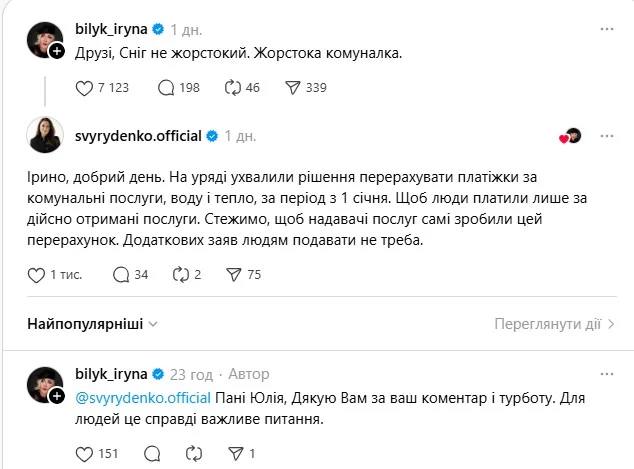Open replies on the first bilyk_iryna post
Screen dimensions: 634x469
pos(166,88)
